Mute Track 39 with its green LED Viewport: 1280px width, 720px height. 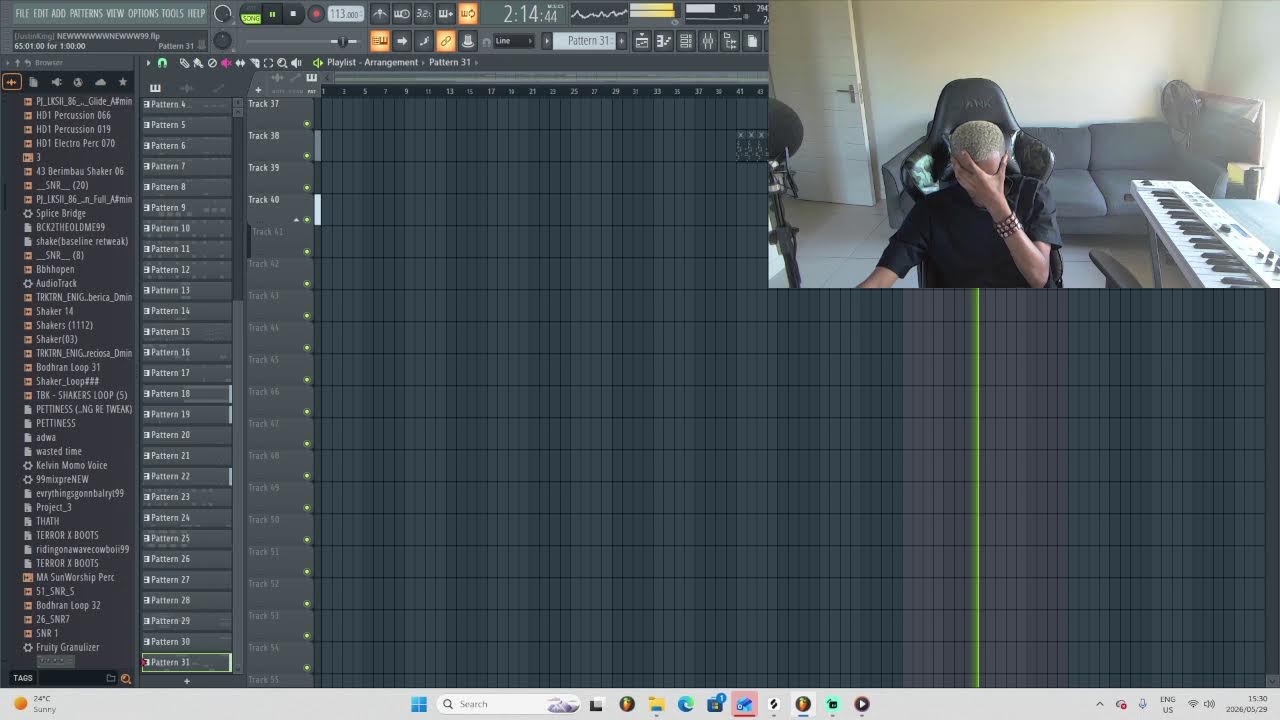coord(307,188)
